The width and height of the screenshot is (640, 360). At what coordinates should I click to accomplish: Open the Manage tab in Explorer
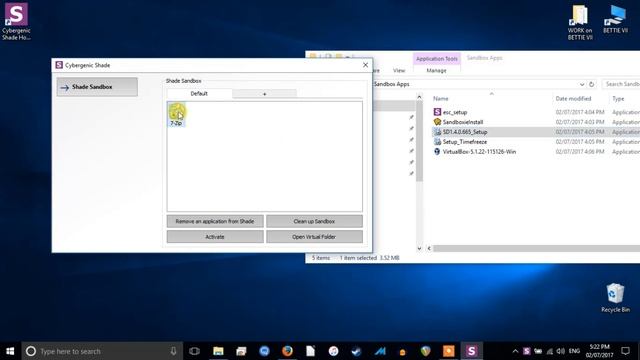coord(436,71)
